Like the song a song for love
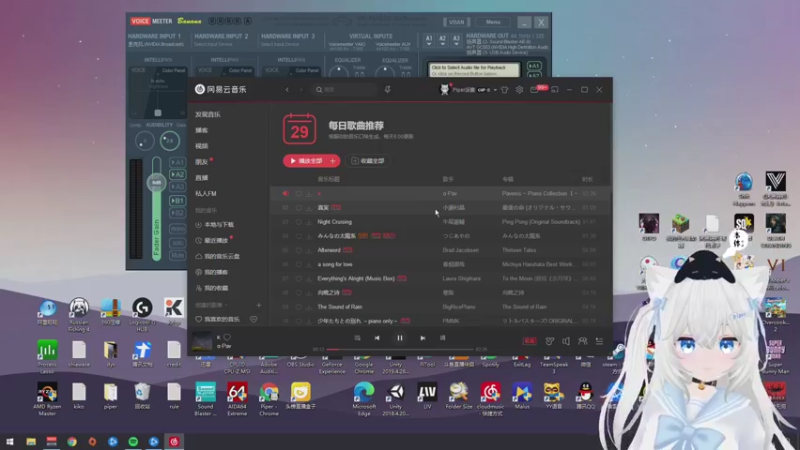The width and height of the screenshot is (800, 450). 298,264
